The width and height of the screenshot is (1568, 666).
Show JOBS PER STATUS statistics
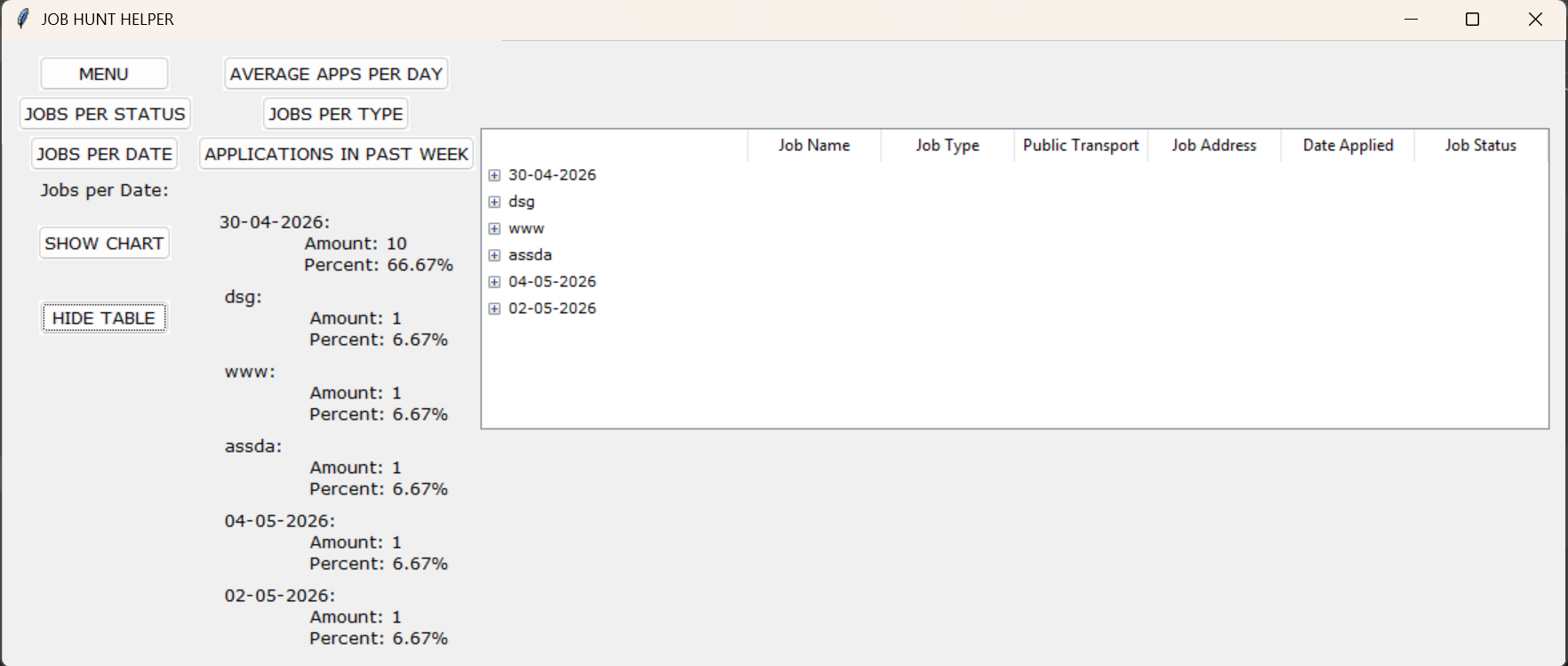pos(105,114)
